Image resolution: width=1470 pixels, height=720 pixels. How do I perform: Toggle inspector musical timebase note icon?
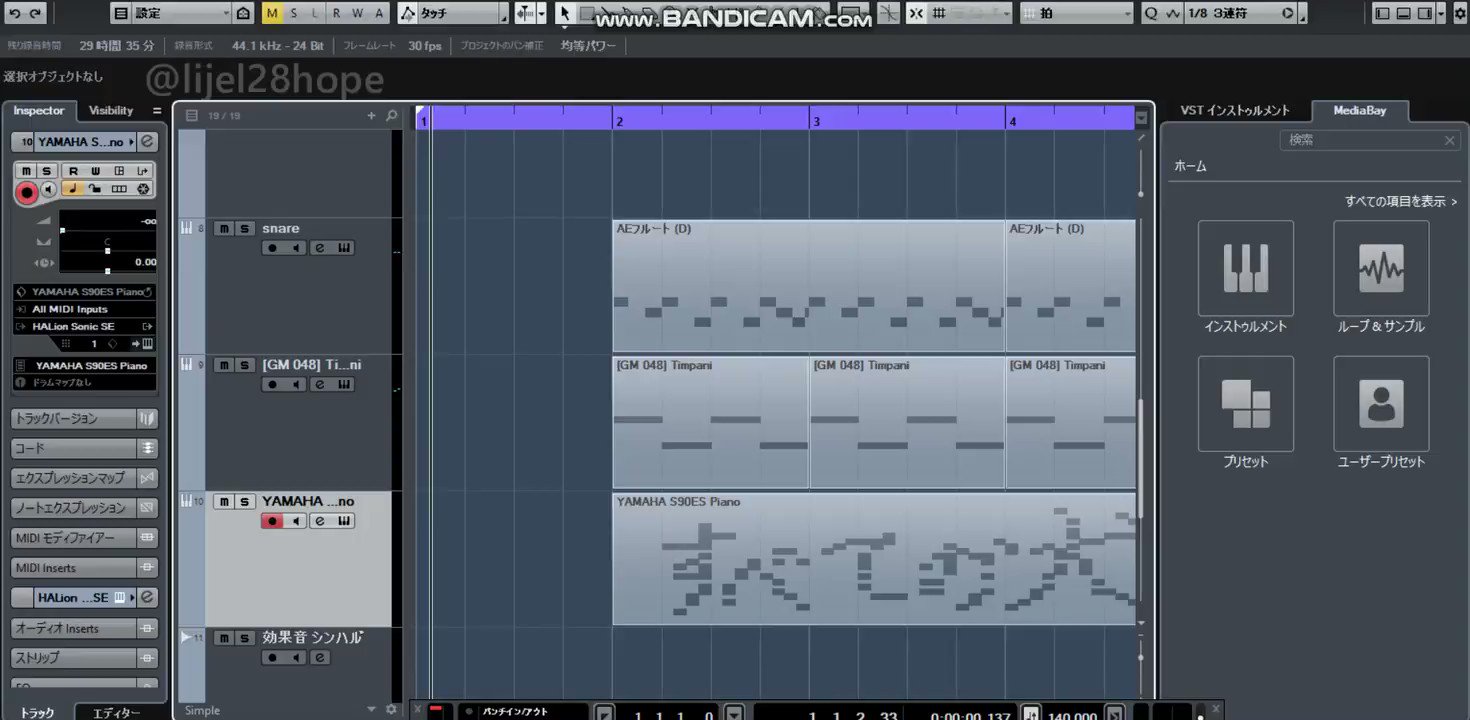(x=72, y=189)
